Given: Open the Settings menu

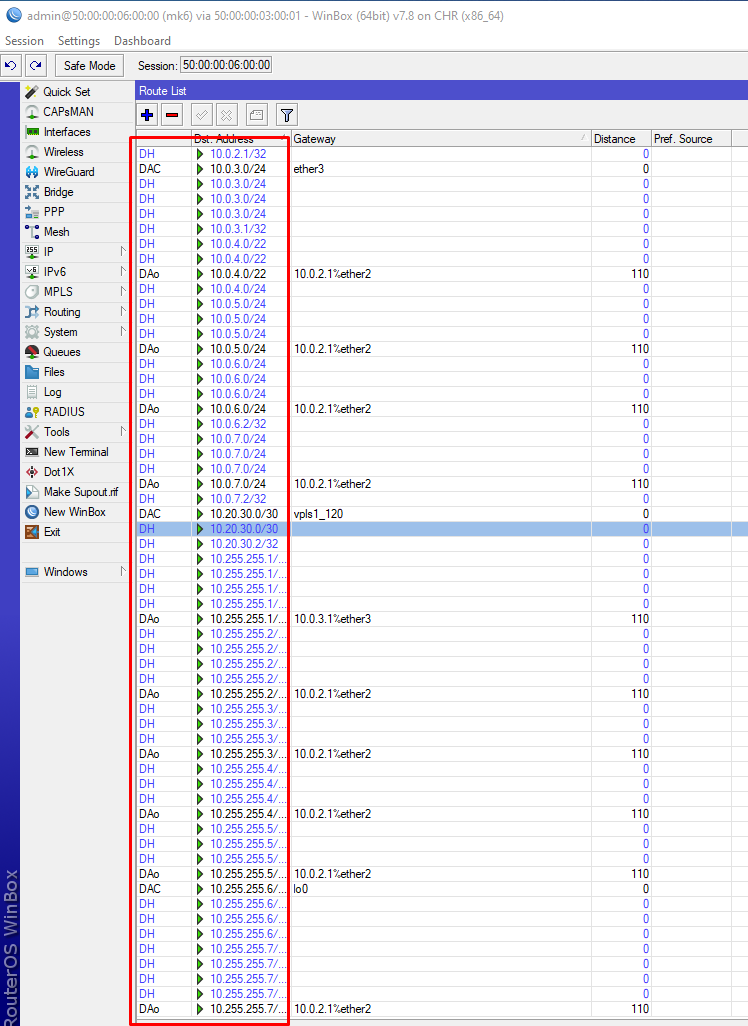Looking at the screenshot, I should pos(79,41).
